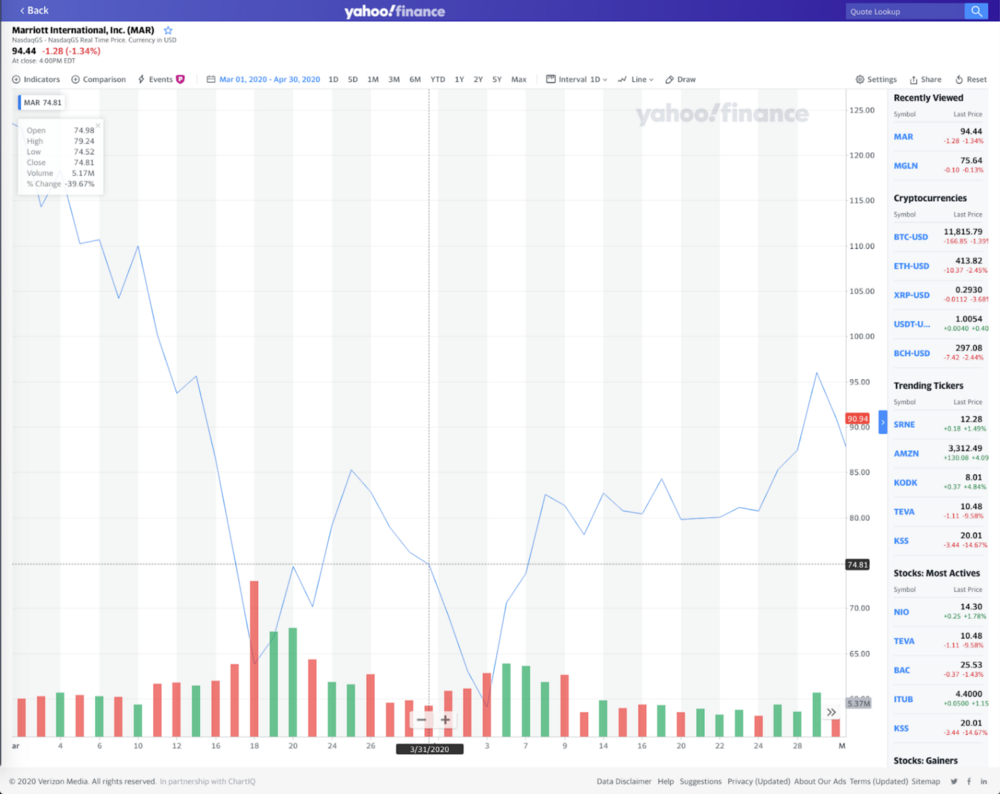1000x794 pixels.
Task: Share this chart
Action: tap(925, 79)
